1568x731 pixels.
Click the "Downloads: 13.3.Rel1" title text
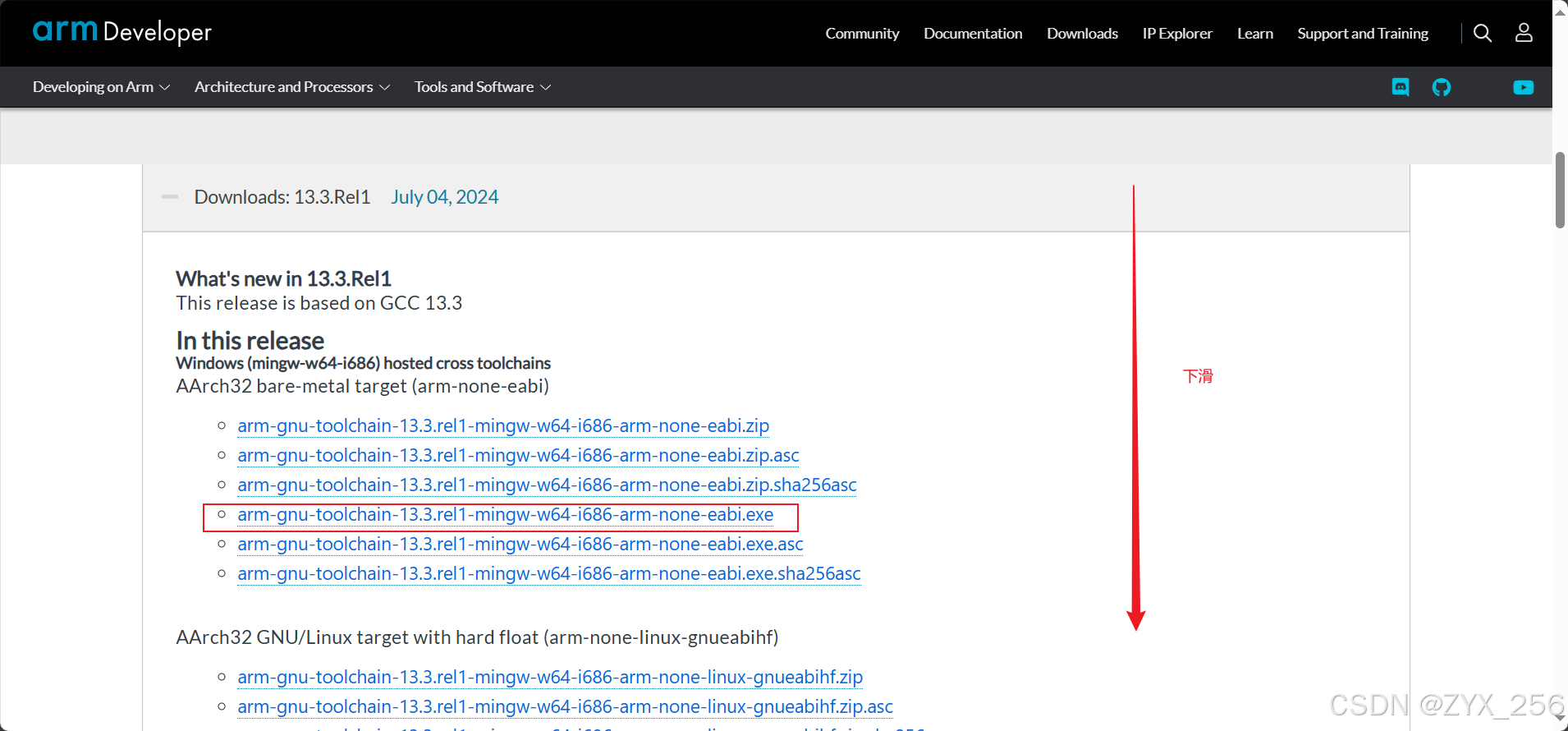pos(282,197)
